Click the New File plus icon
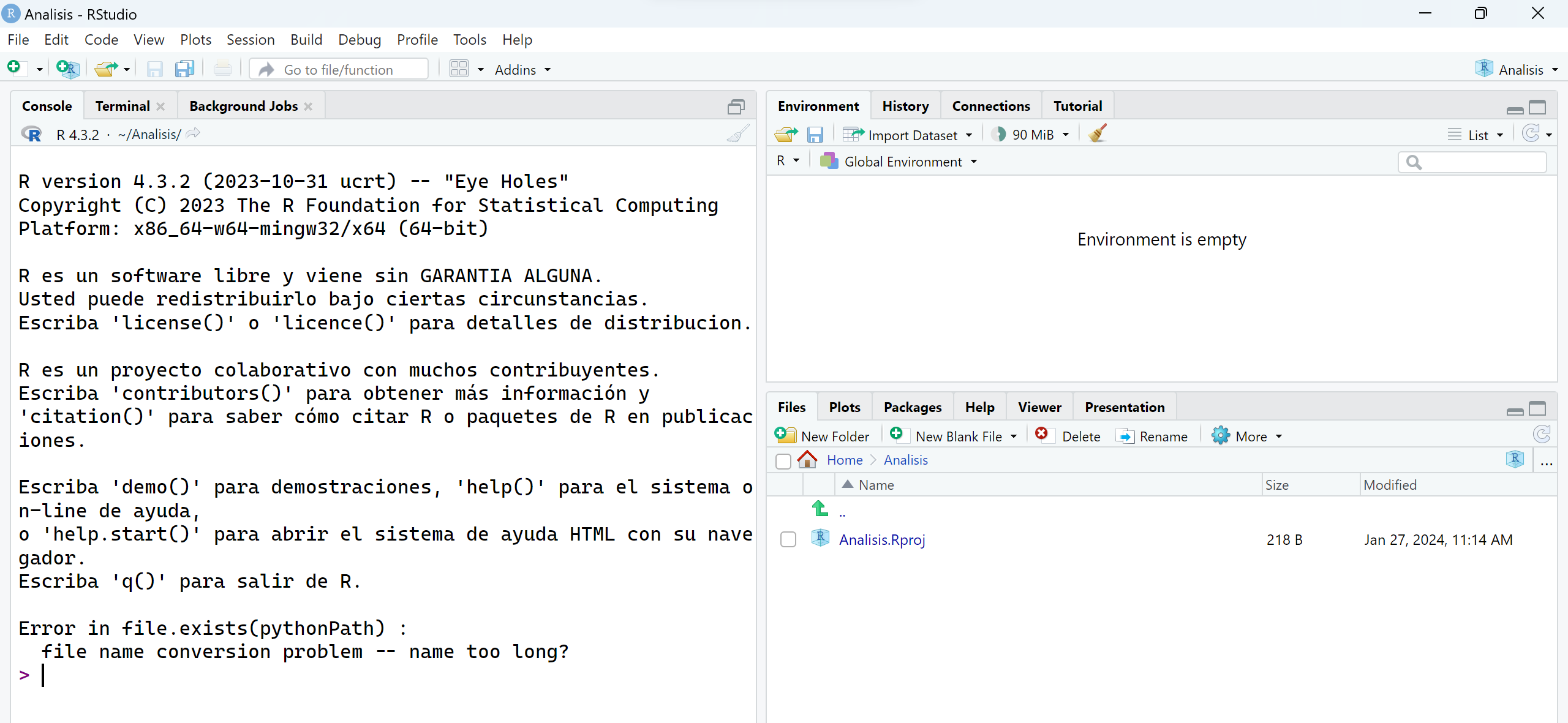Viewport: 1568px width, 723px height. tap(14, 68)
